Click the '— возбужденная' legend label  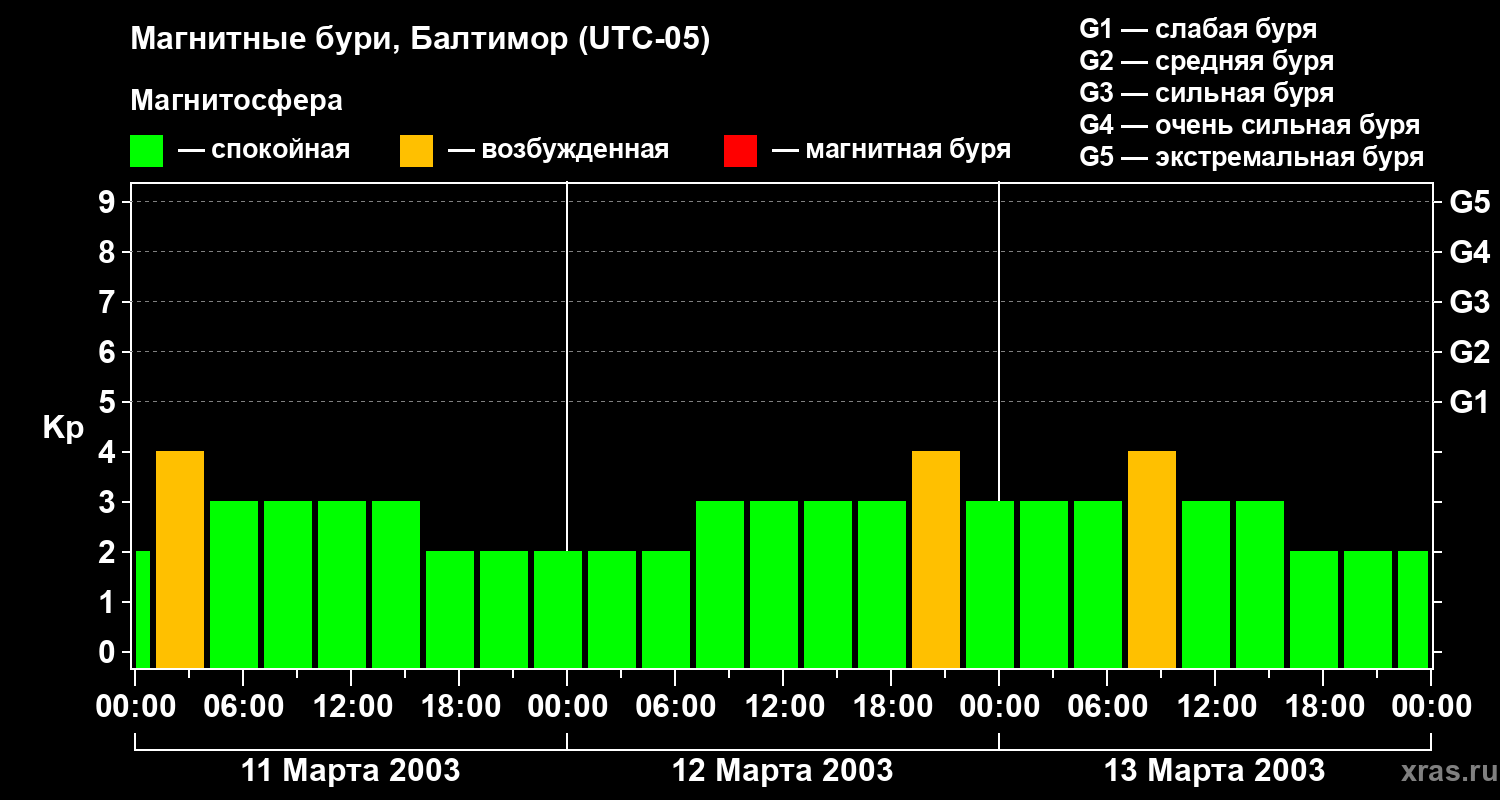[x=558, y=150]
